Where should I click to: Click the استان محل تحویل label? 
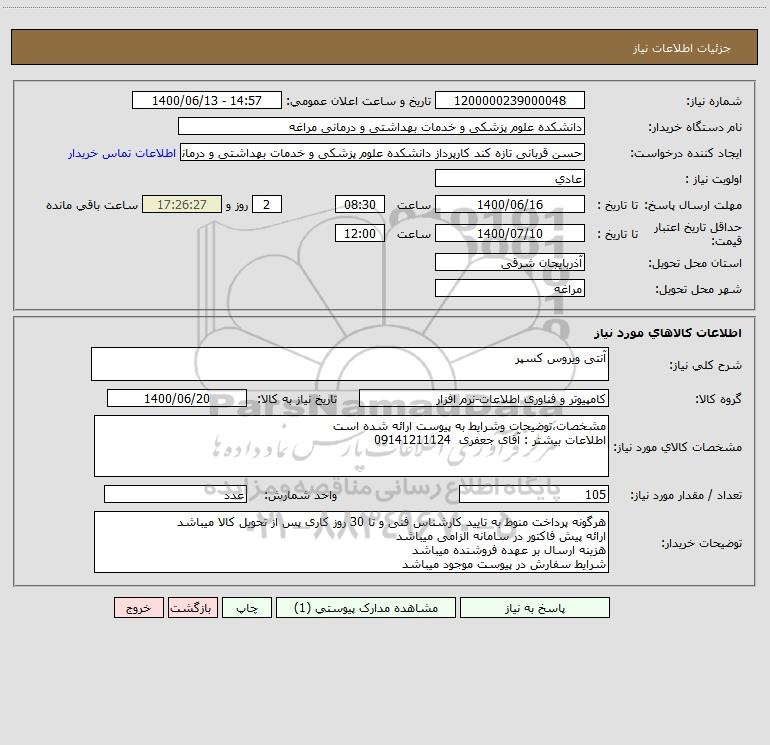(x=695, y=264)
